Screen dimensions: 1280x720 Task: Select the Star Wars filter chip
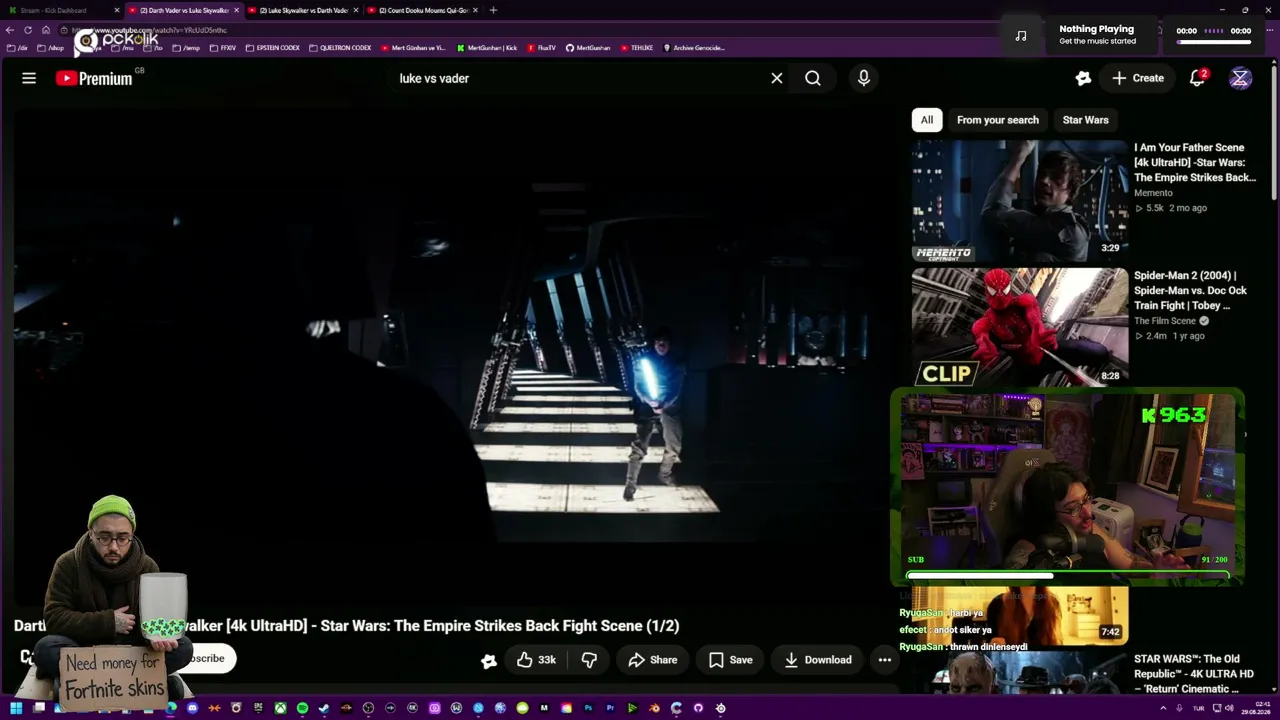[1086, 120]
